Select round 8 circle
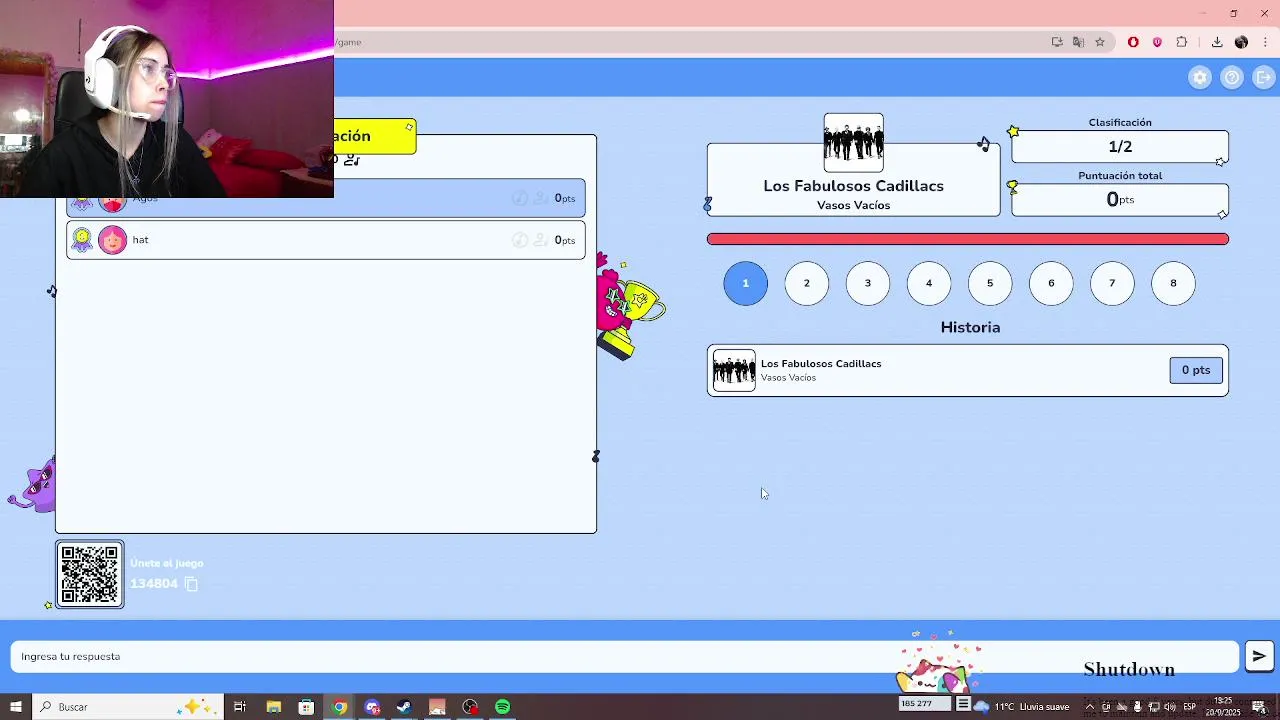Image resolution: width=1280 pixels, height=720 pixels. pyautogui.click(x=1173, y=283)
